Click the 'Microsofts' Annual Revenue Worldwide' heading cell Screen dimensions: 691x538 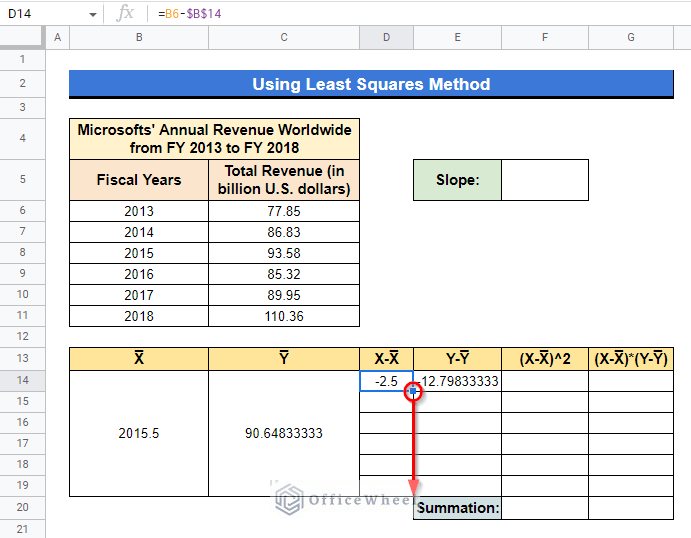(x=214, y=139)
